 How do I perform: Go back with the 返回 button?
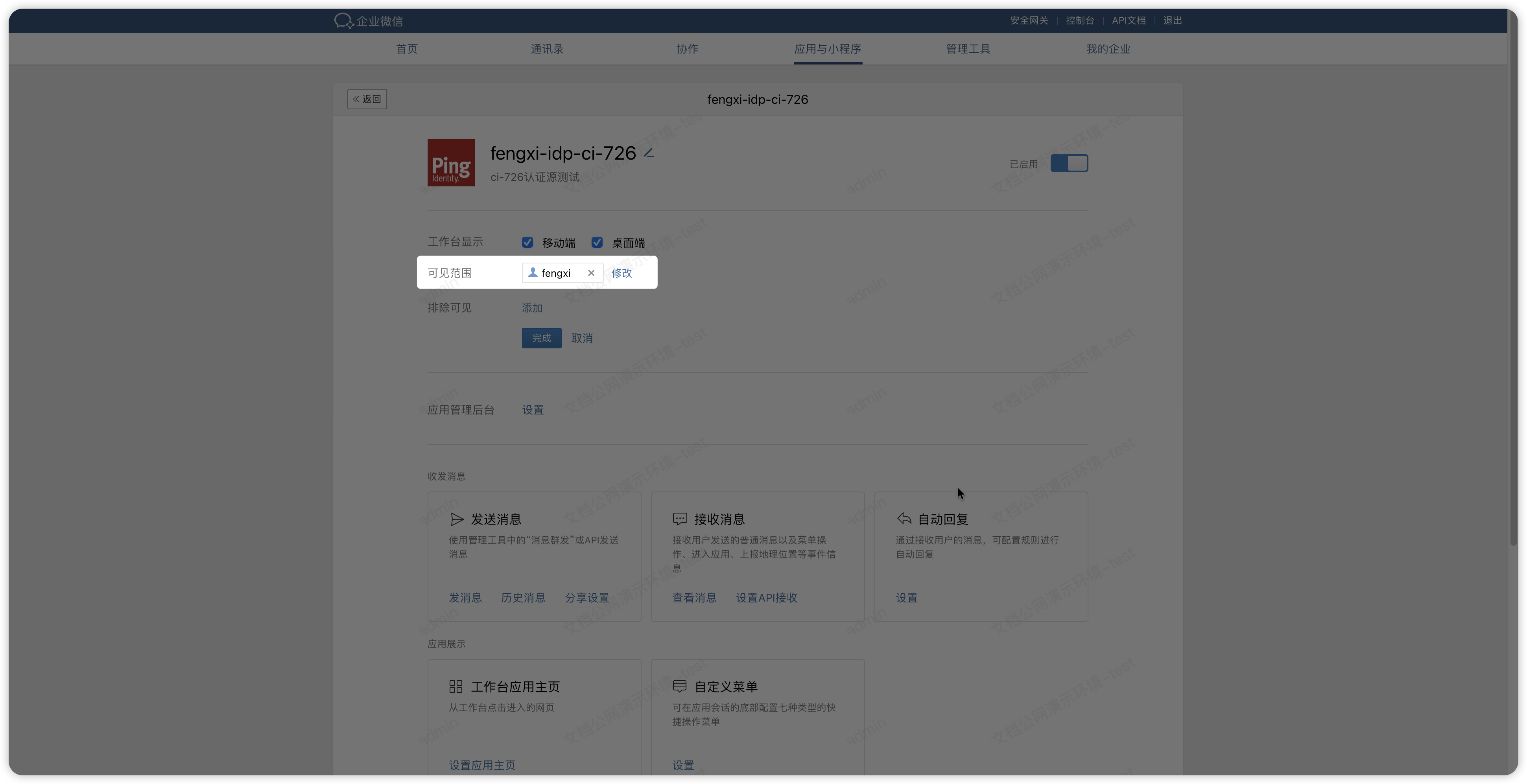[x=367, y=99]
